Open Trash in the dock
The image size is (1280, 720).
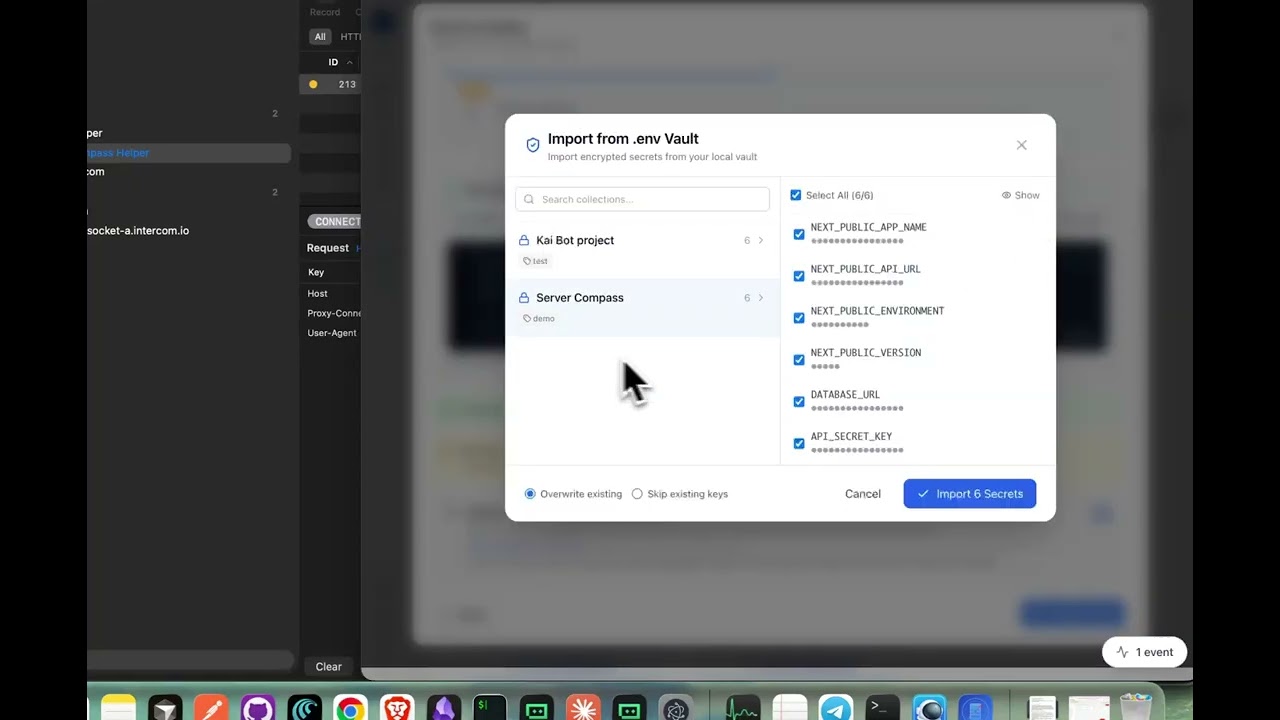click(x=1136, y=707)
